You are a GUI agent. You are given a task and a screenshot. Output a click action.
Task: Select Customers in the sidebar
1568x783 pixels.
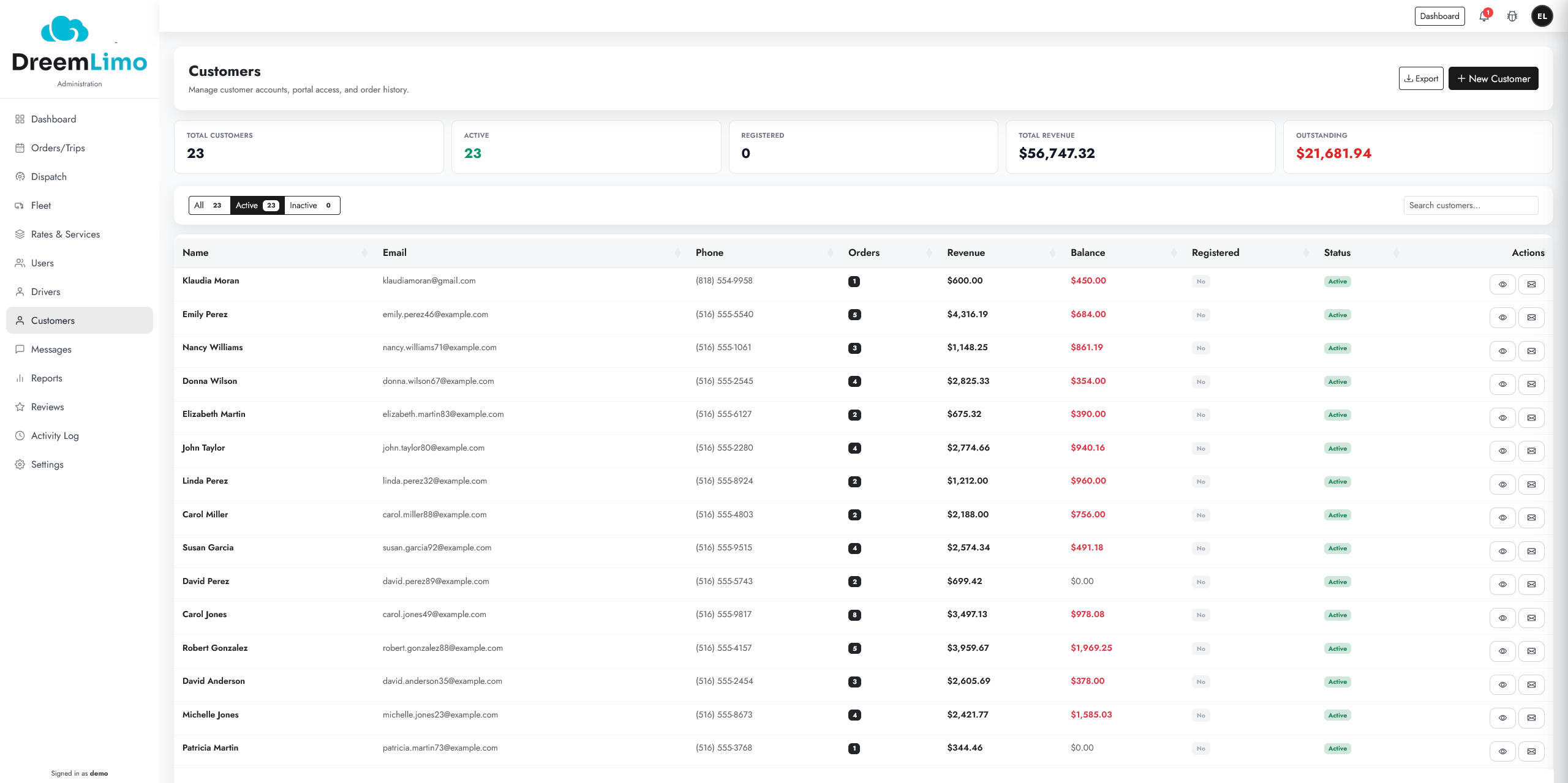(x=80, y=320)
